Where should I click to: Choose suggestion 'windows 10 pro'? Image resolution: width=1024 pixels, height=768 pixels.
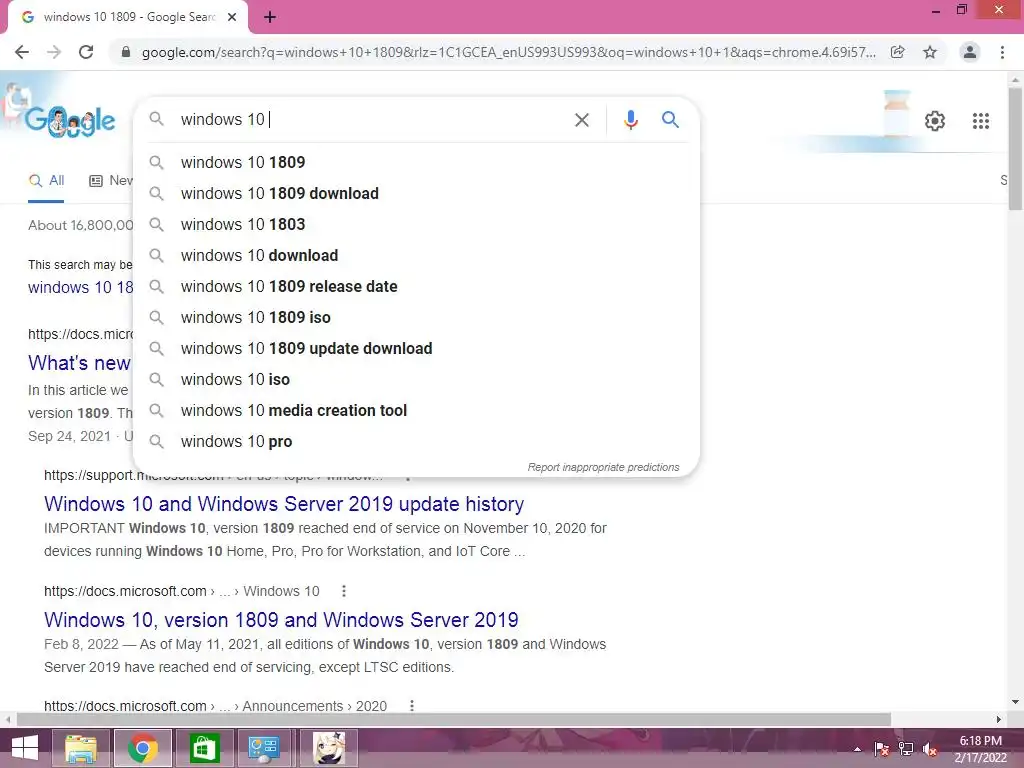tap(416, 441)
